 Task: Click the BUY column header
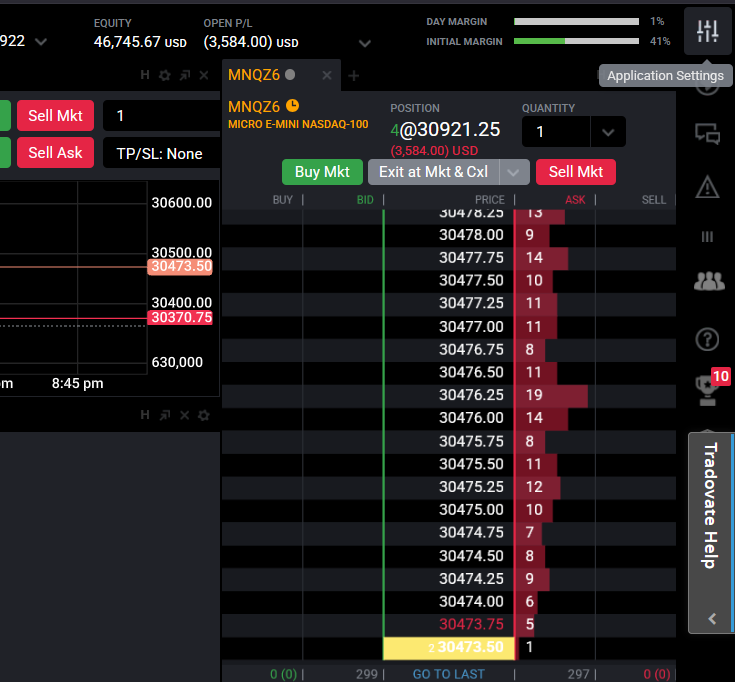(283, 200)
